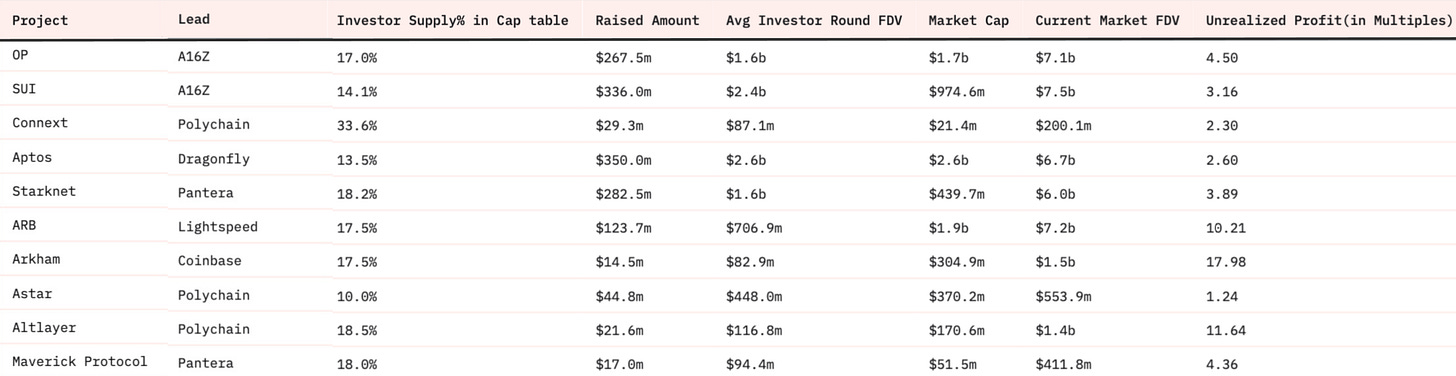Select the SUI project row
1456x376 pixels.
coord(727,91)
